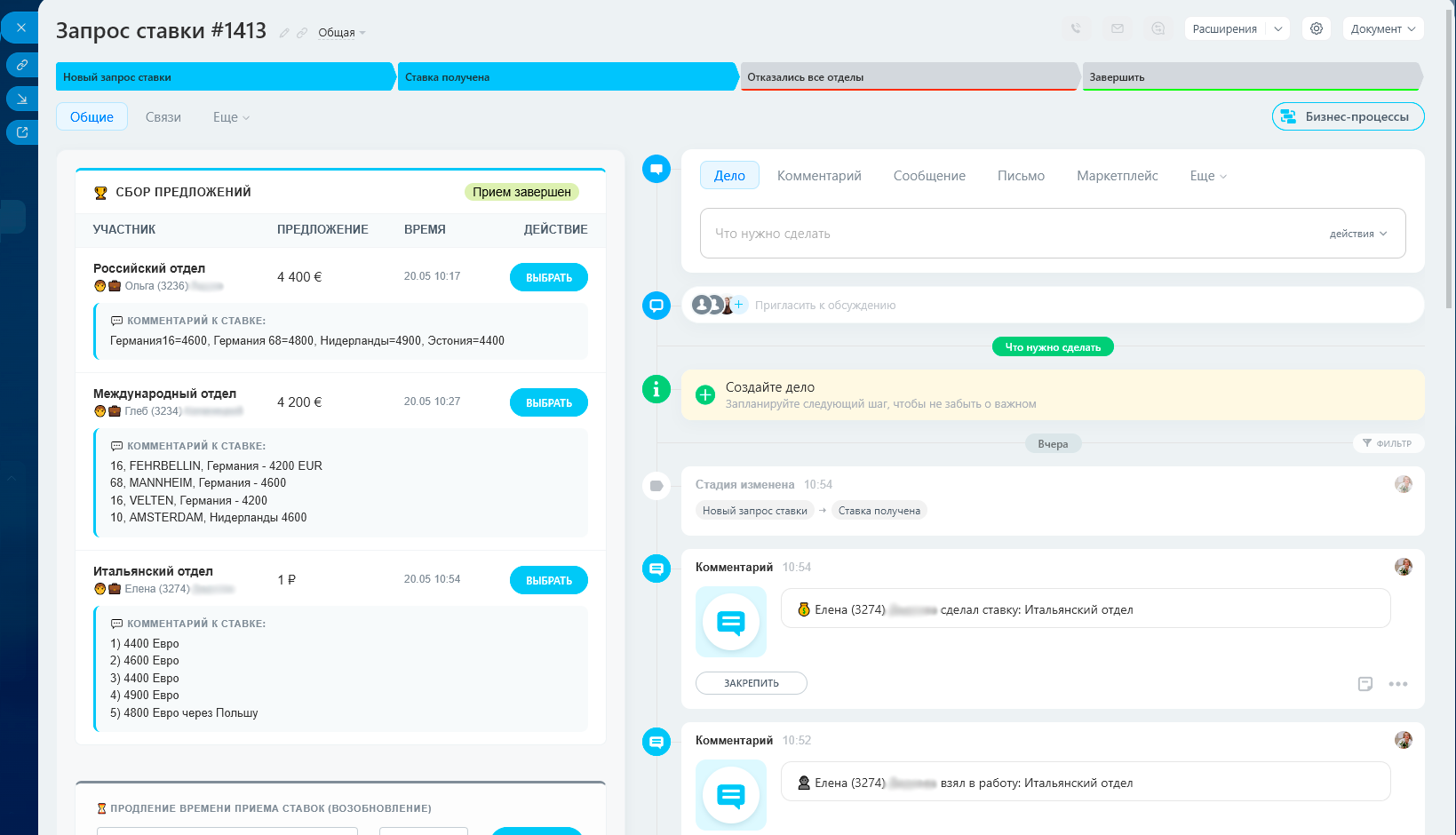Click note icon on 10:54 comment
This screenshot has width=1456, height=835.
pyautogui.click(x=1365, y=684)
